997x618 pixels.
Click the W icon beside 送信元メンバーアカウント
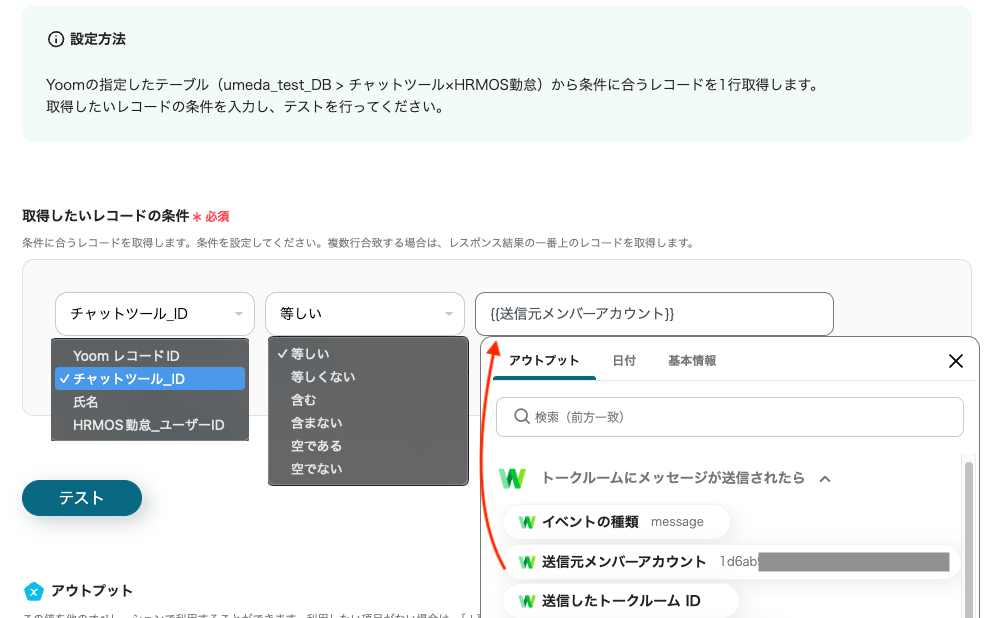coord(527,562)
